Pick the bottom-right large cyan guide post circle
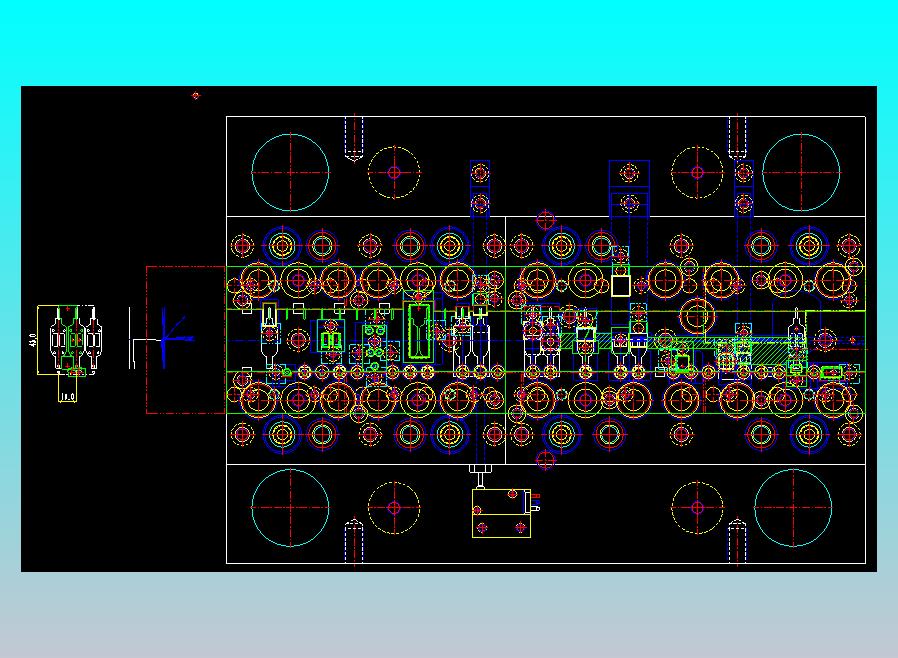Viewport: 898px width, 658px height. 793,507
